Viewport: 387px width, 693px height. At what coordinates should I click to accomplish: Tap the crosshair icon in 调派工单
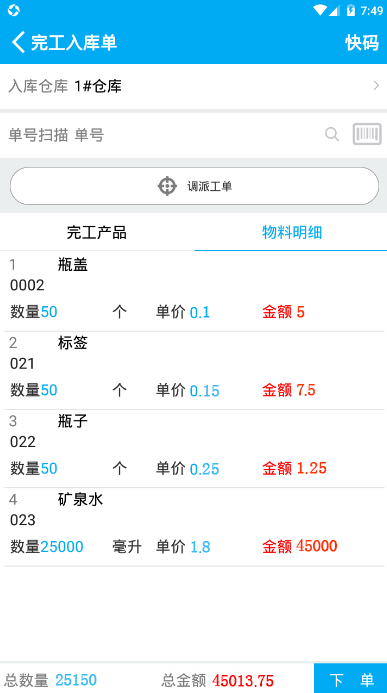[167, 186]
